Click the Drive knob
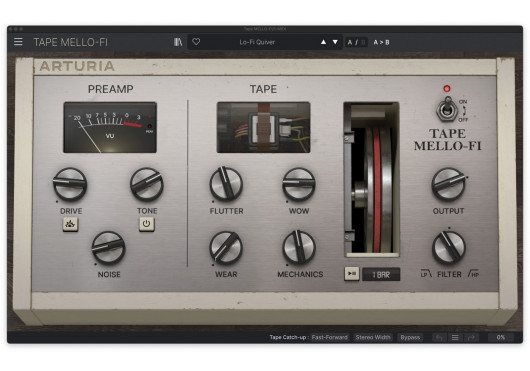This screenshot has height=371, width=530. tap(70, 184)
